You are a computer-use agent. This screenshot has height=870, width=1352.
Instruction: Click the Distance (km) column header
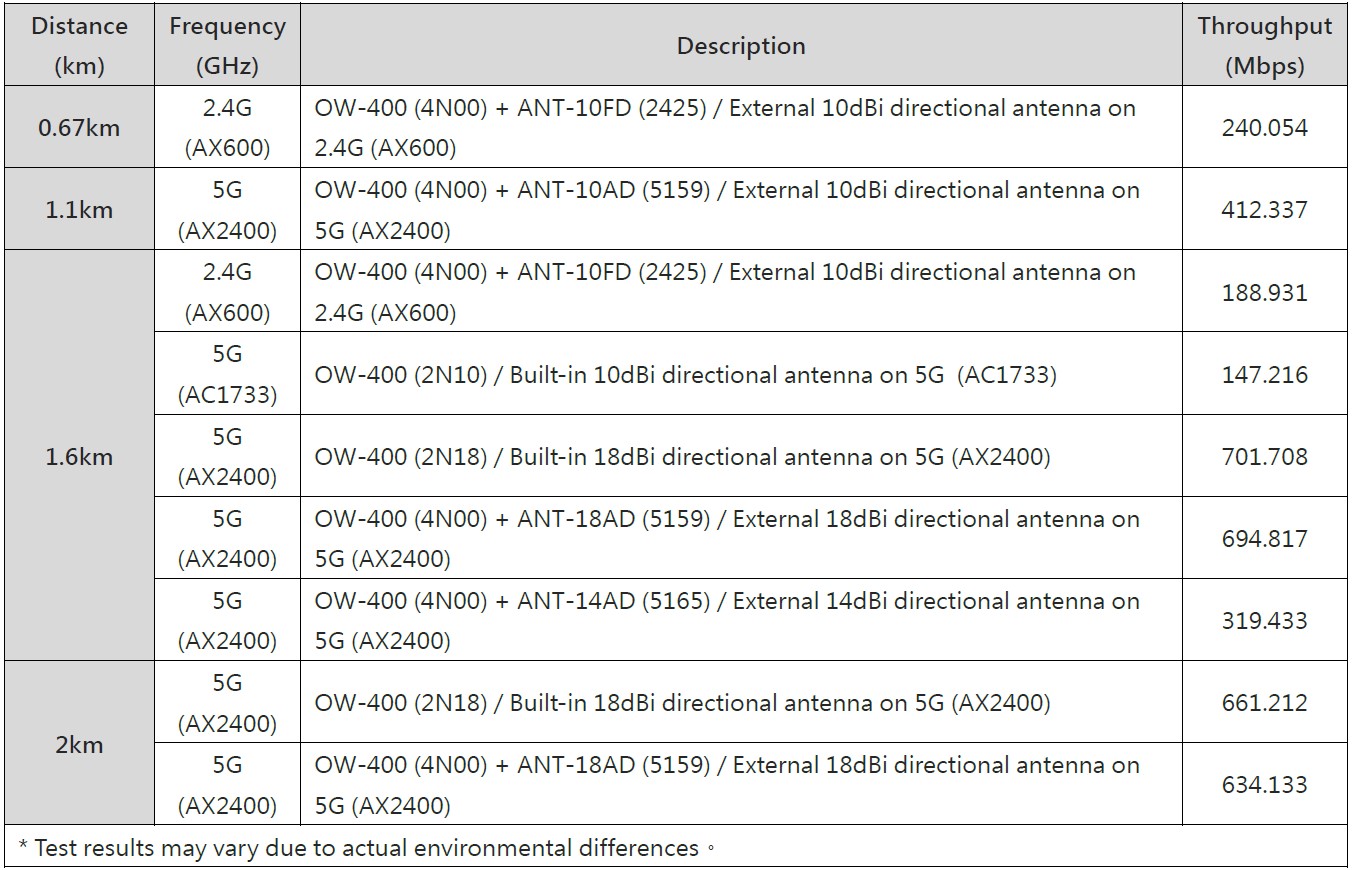[x=79, y=46]
